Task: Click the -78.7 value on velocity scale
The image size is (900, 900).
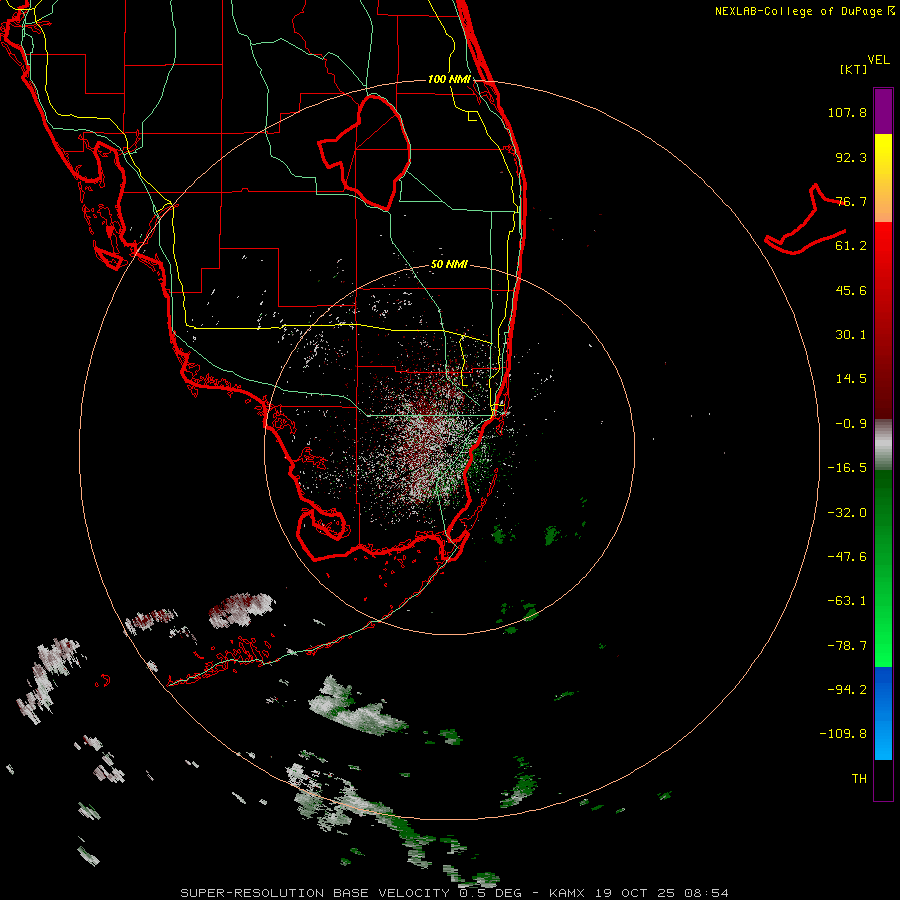Action: point(847,646)
